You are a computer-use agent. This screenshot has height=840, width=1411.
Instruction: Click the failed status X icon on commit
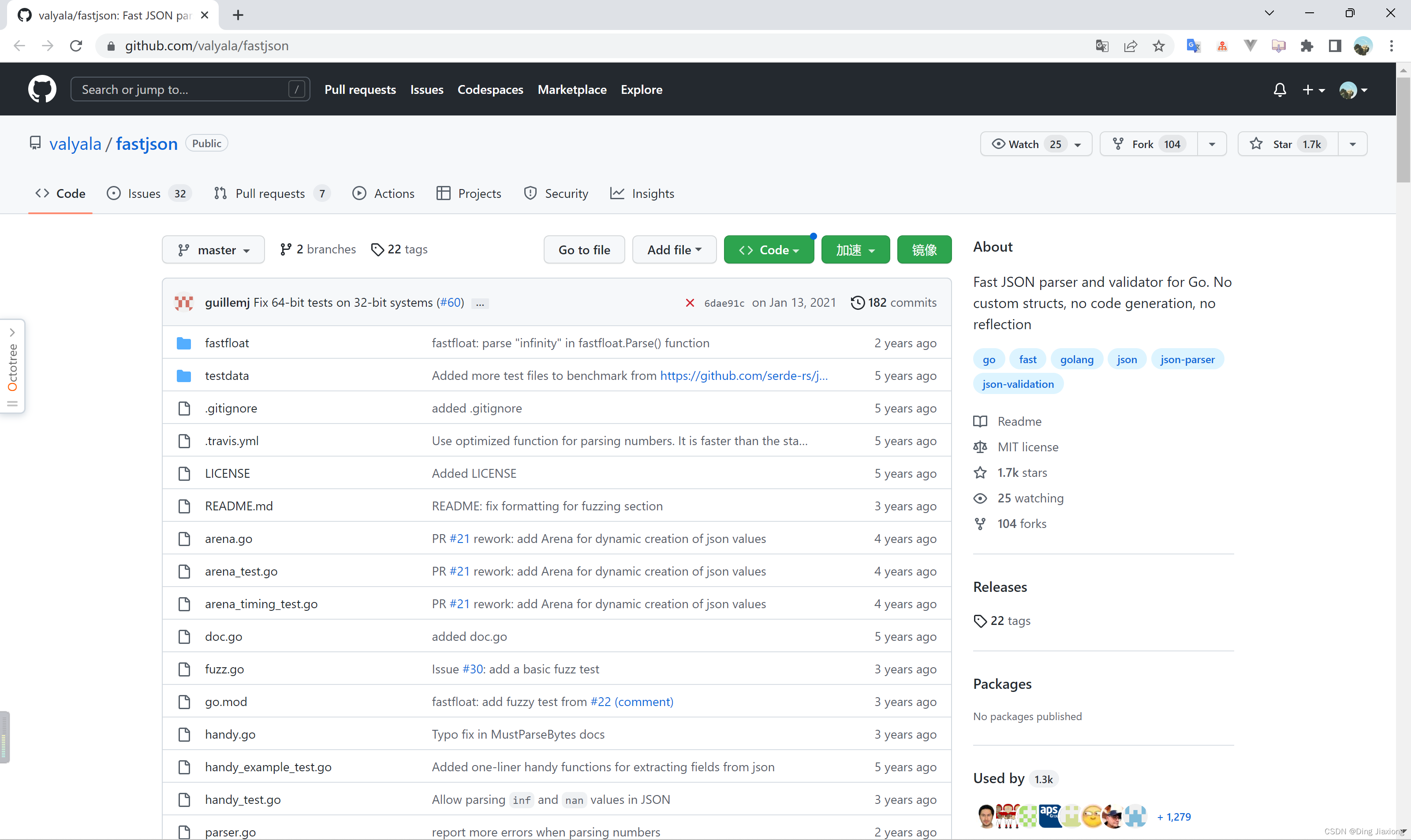690,303
